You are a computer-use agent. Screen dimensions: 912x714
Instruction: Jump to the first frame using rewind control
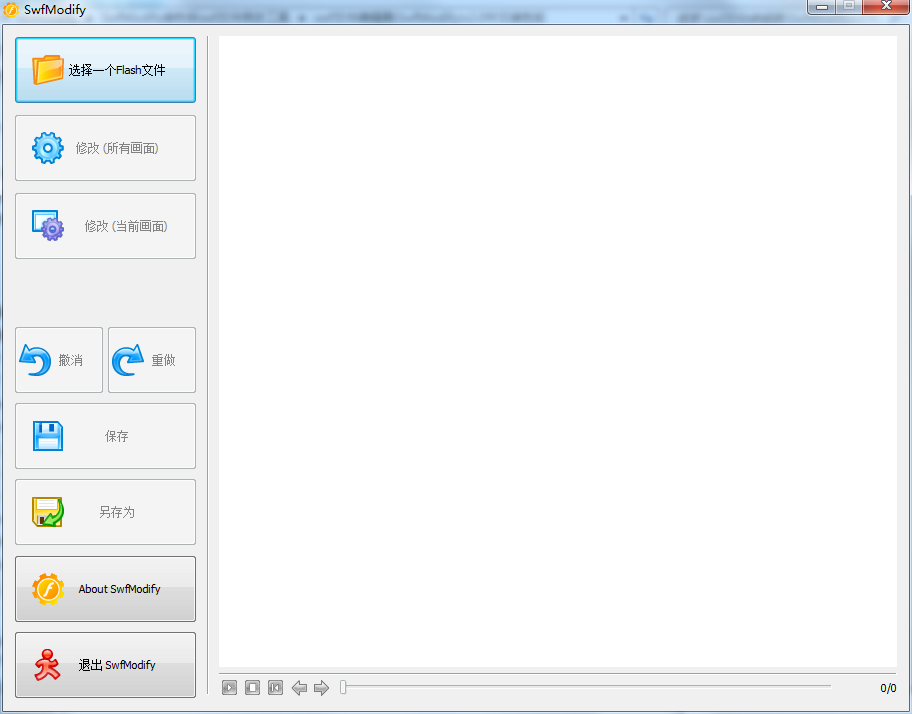pyautogui.click(x=275, y=687)
